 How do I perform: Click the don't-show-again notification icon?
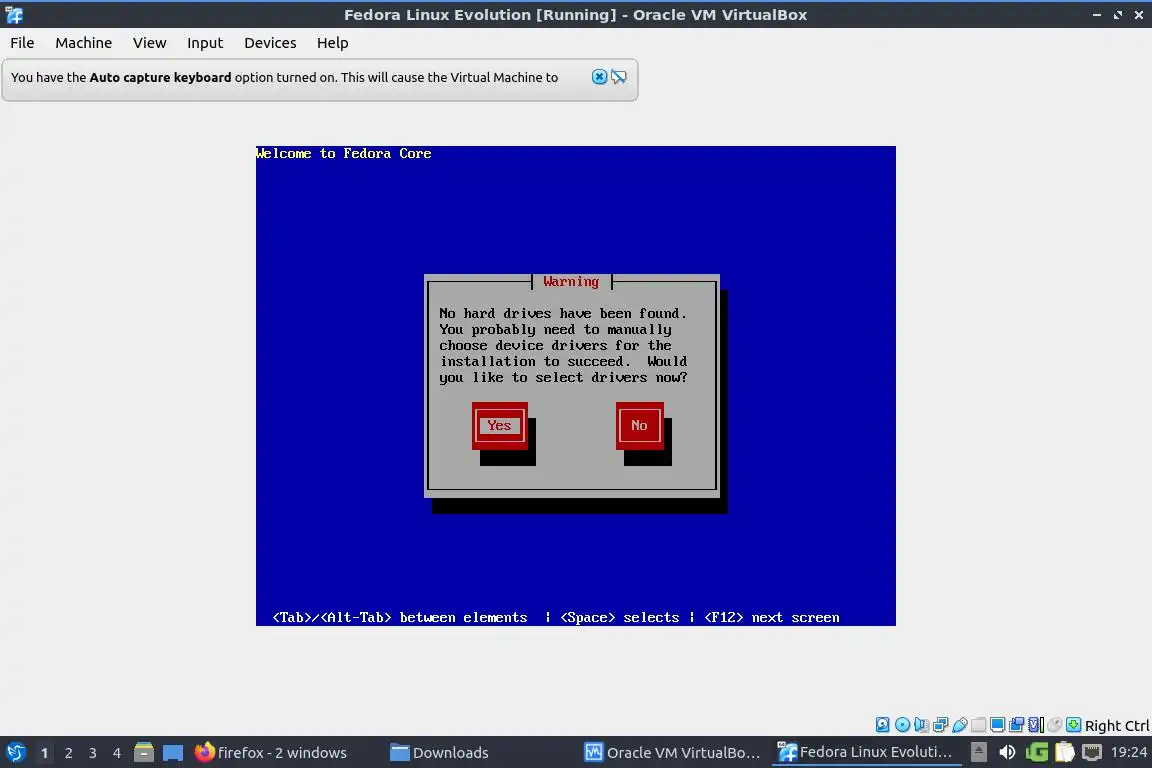619,76
